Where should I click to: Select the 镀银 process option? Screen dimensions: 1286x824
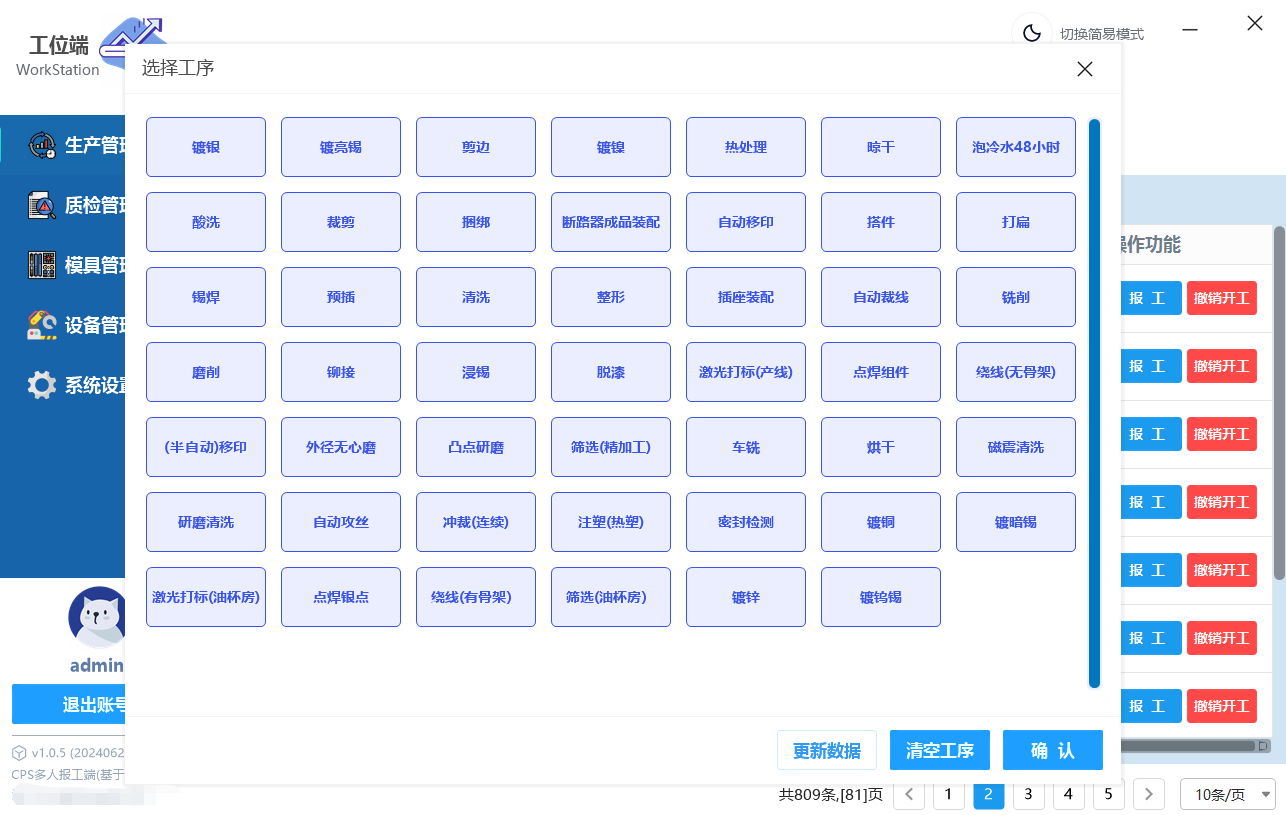tap(206, 147)
